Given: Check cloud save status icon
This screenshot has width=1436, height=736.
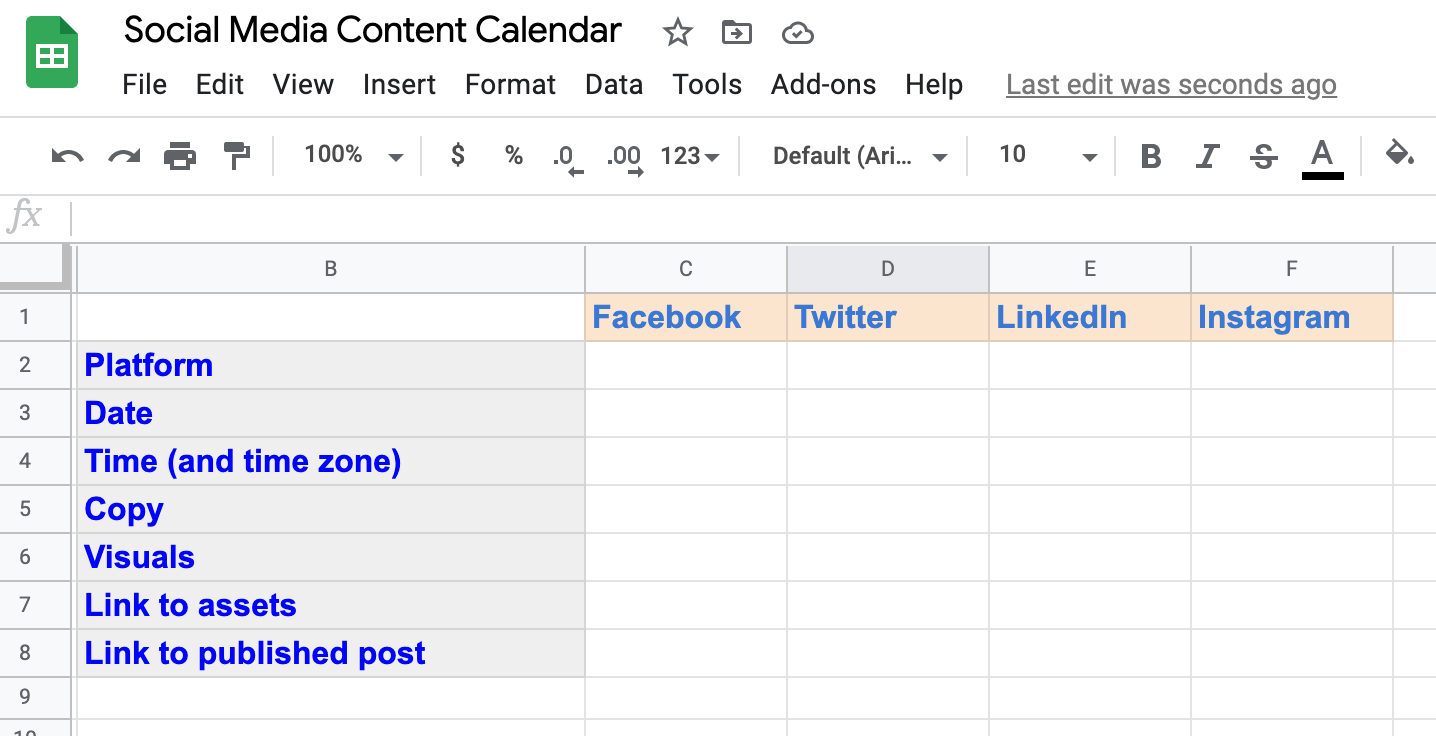Looking at the screenshot, I should tap(797, 33).
